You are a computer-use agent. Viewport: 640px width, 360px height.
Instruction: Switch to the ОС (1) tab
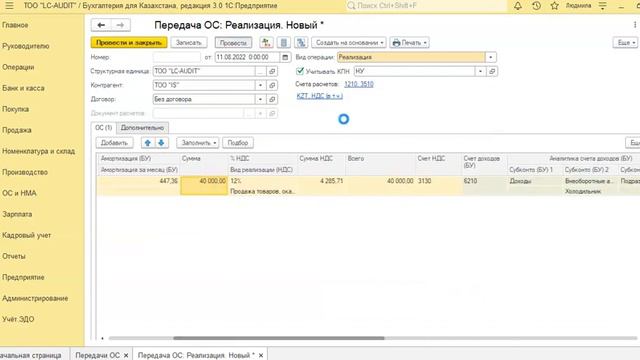103,128
